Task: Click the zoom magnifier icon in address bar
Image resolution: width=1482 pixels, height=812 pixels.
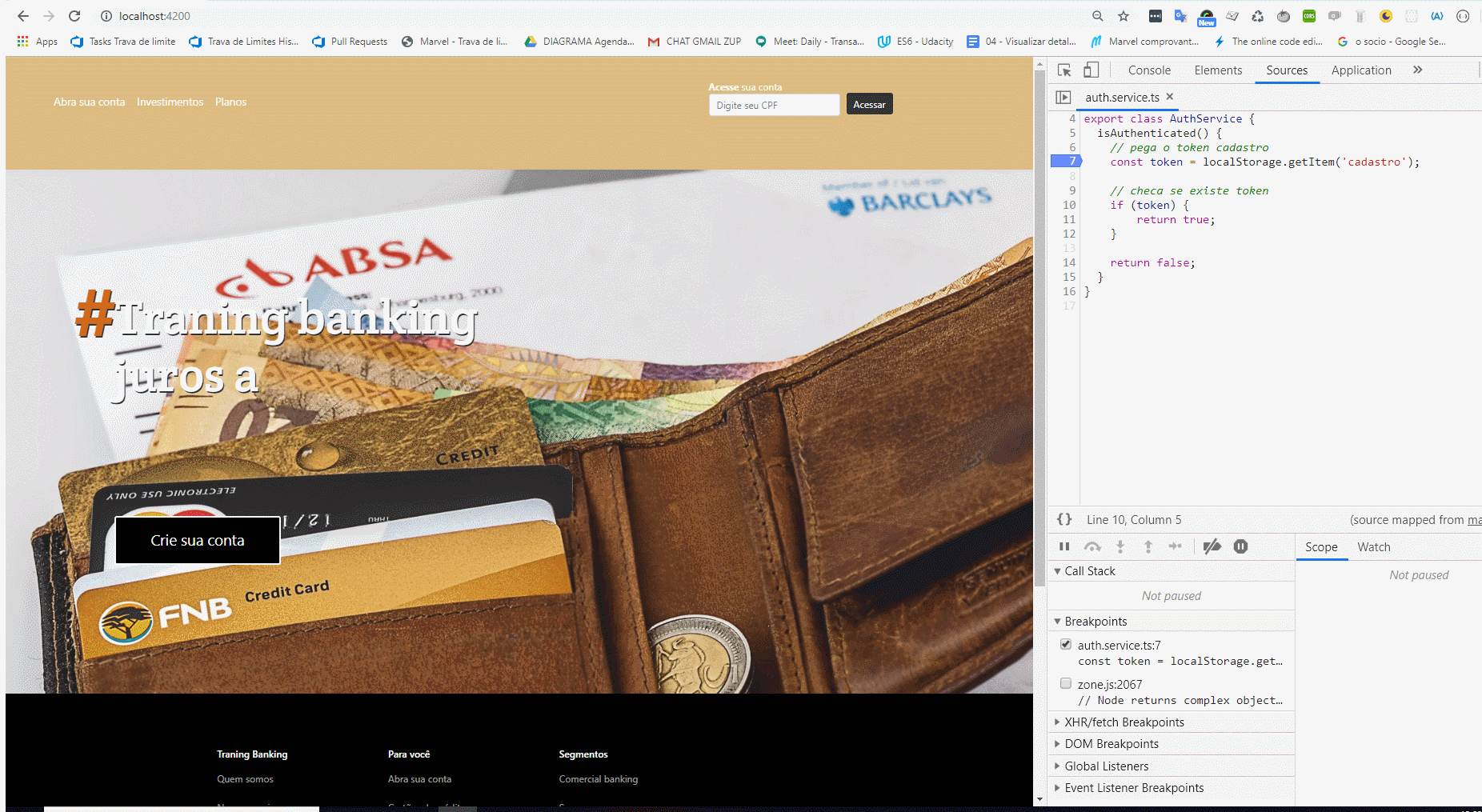Action: click(1098, 16)
